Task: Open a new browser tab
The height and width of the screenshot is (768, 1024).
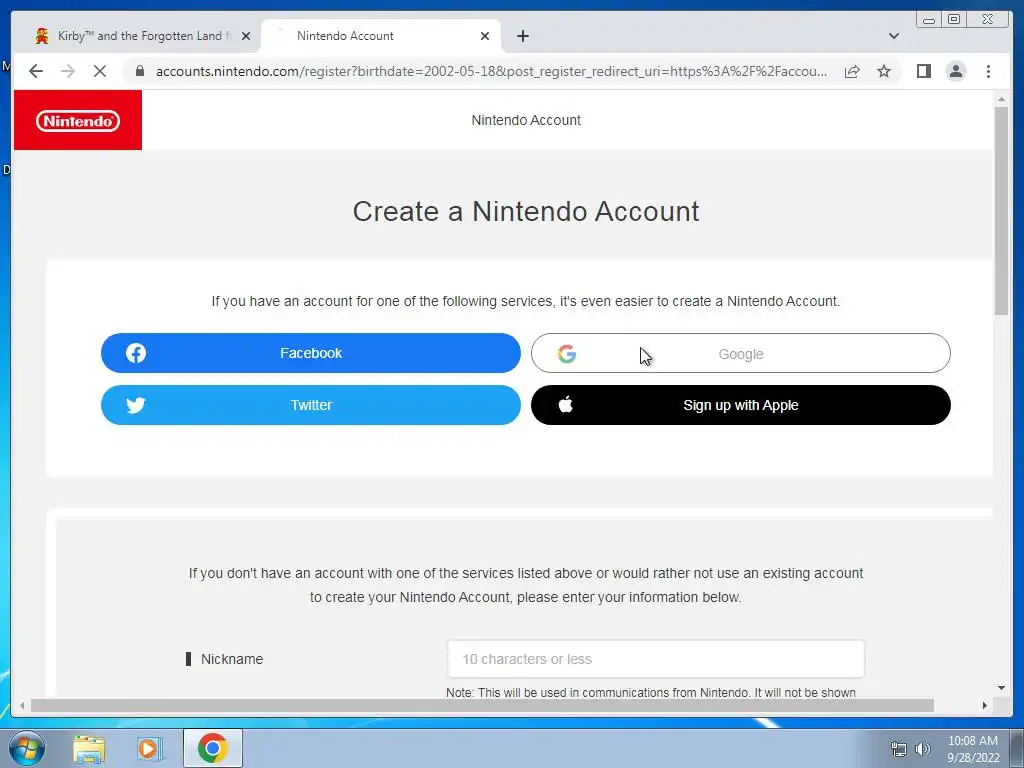Action: point(522,36)
